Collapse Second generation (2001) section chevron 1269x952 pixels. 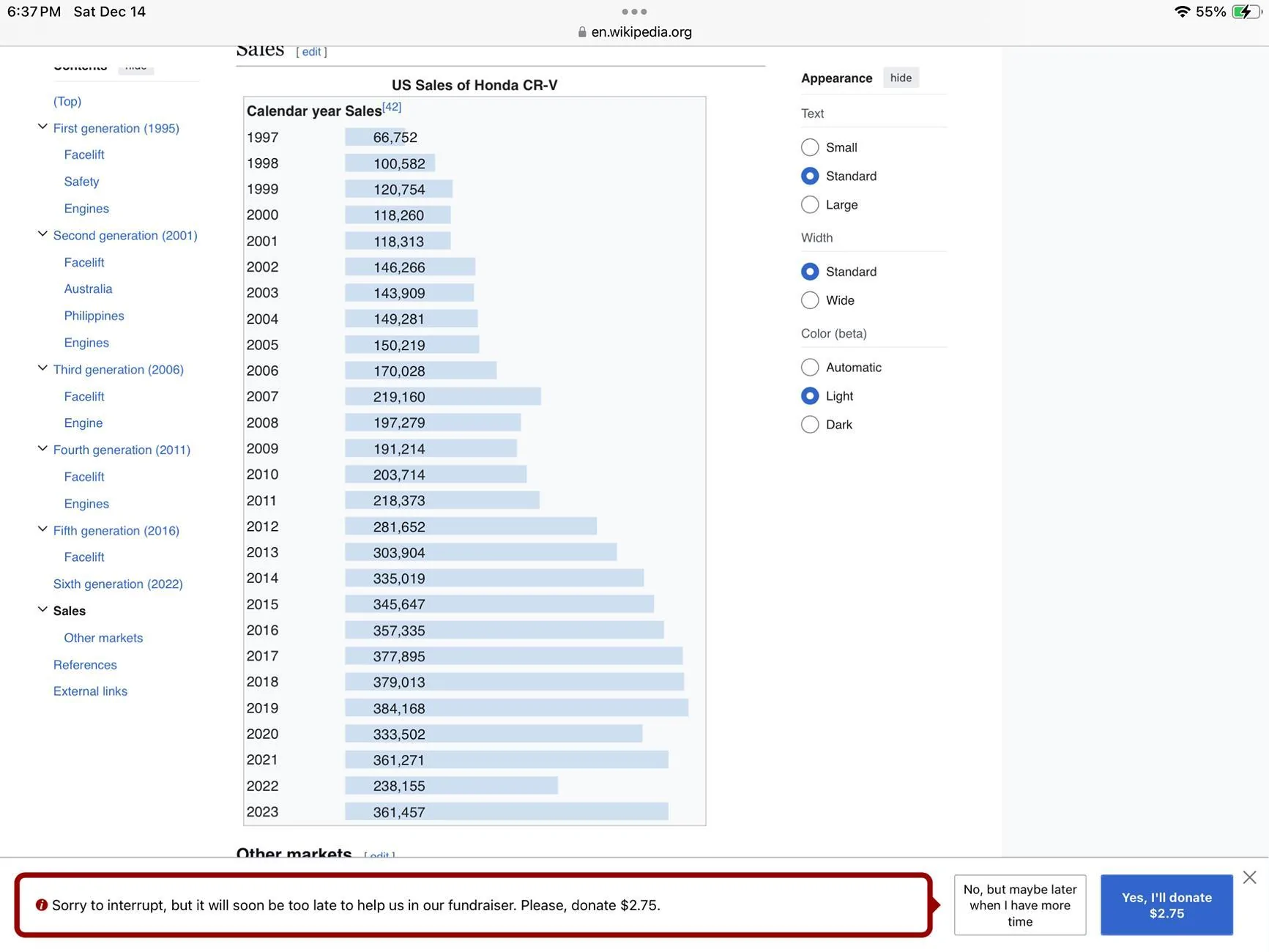coord(42,234)
